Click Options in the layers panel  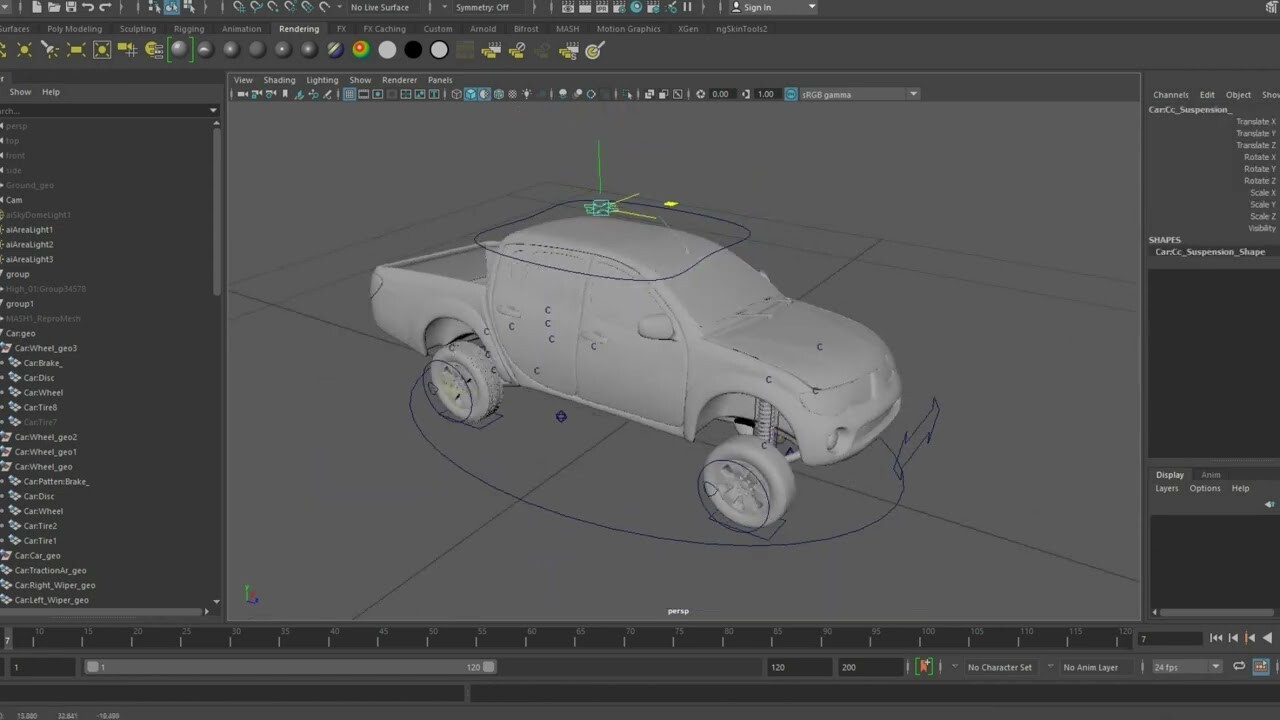coord(1204,488)
